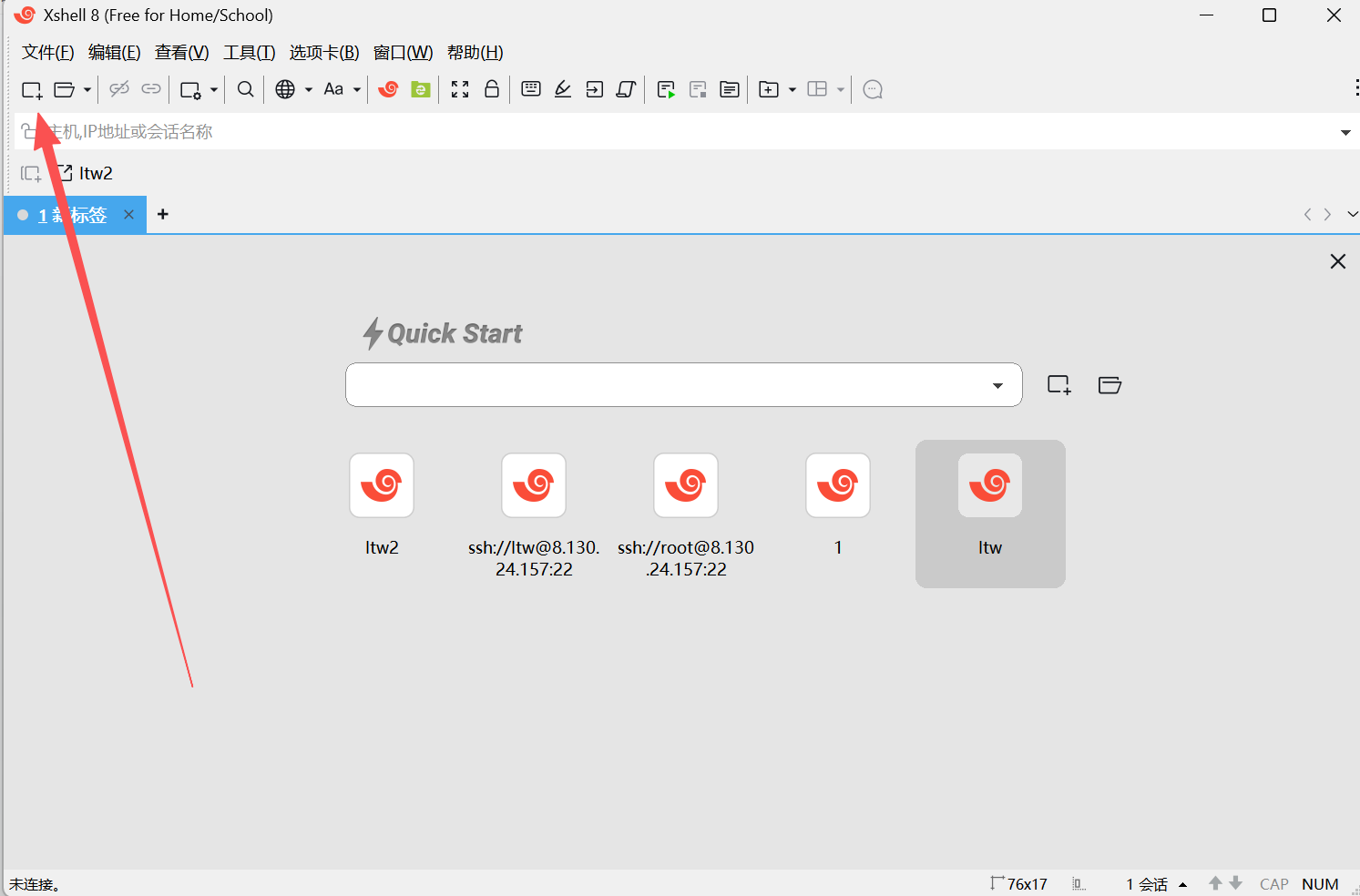Click the previous-tab left chevron

point(1308,214)
